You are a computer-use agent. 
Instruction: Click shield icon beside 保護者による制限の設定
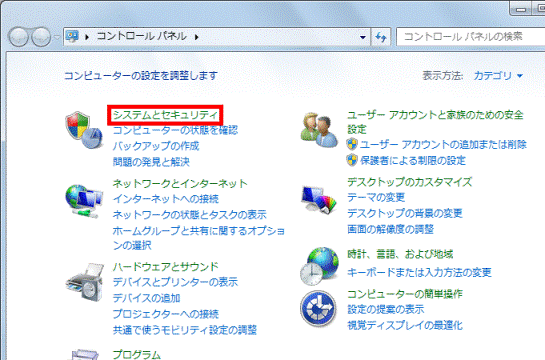(352, 160)
